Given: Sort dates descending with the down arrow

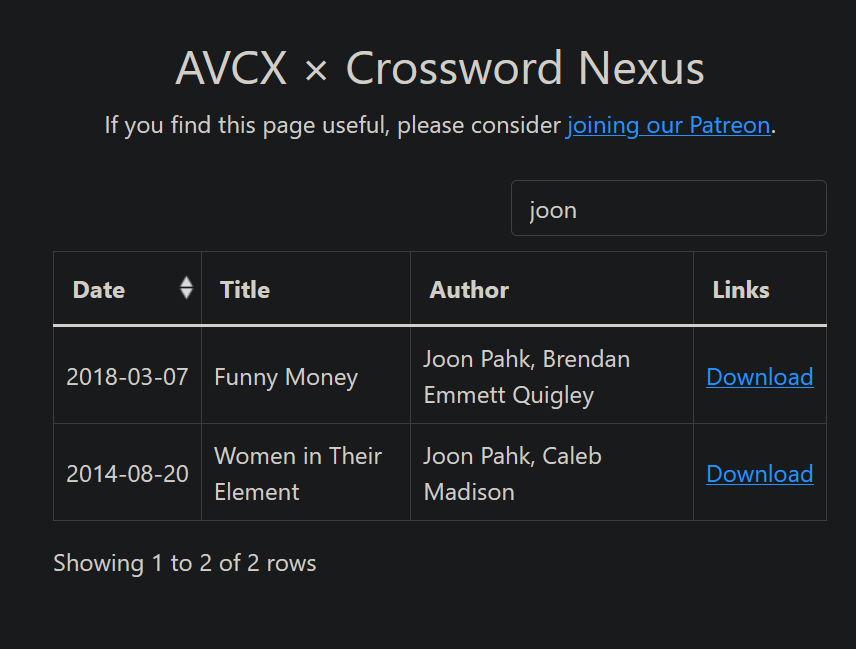Looking at the screenshot, I should coord(187,295).
